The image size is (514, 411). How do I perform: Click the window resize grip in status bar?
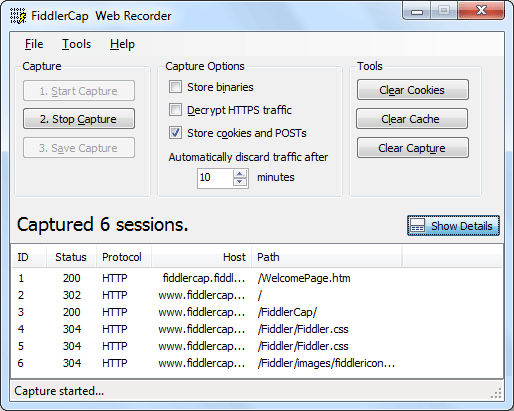pyautogui.click(x=497, y=393)
